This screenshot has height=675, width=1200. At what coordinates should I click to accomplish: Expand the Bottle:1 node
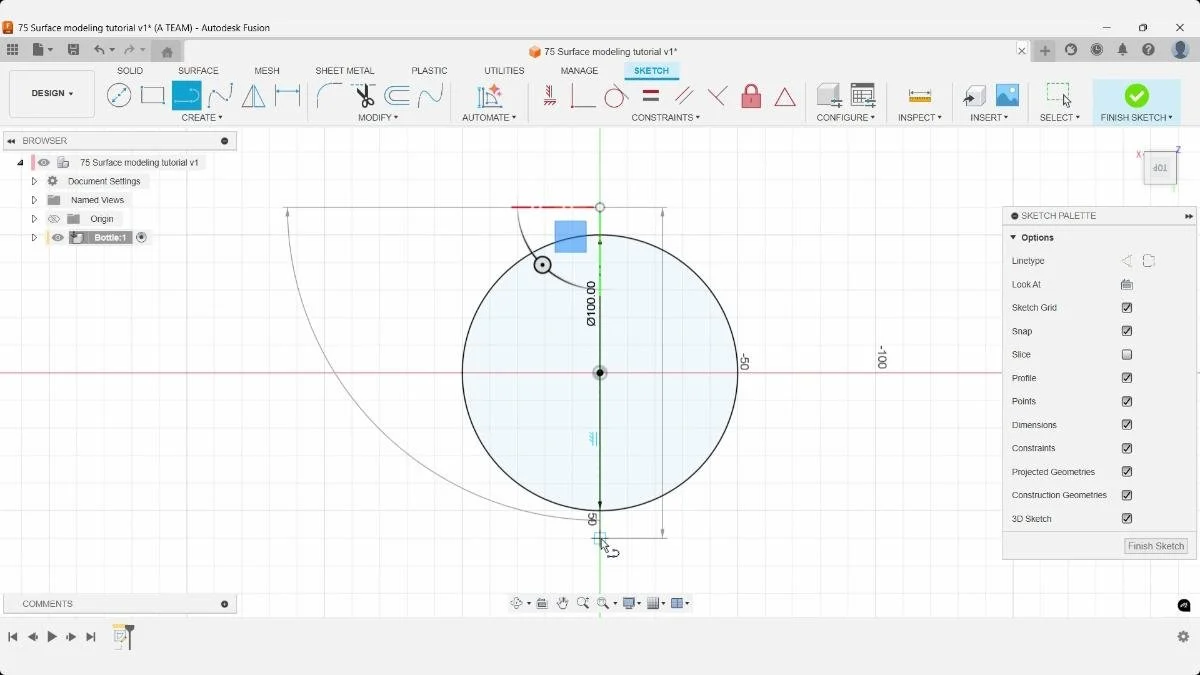point(34,238)
